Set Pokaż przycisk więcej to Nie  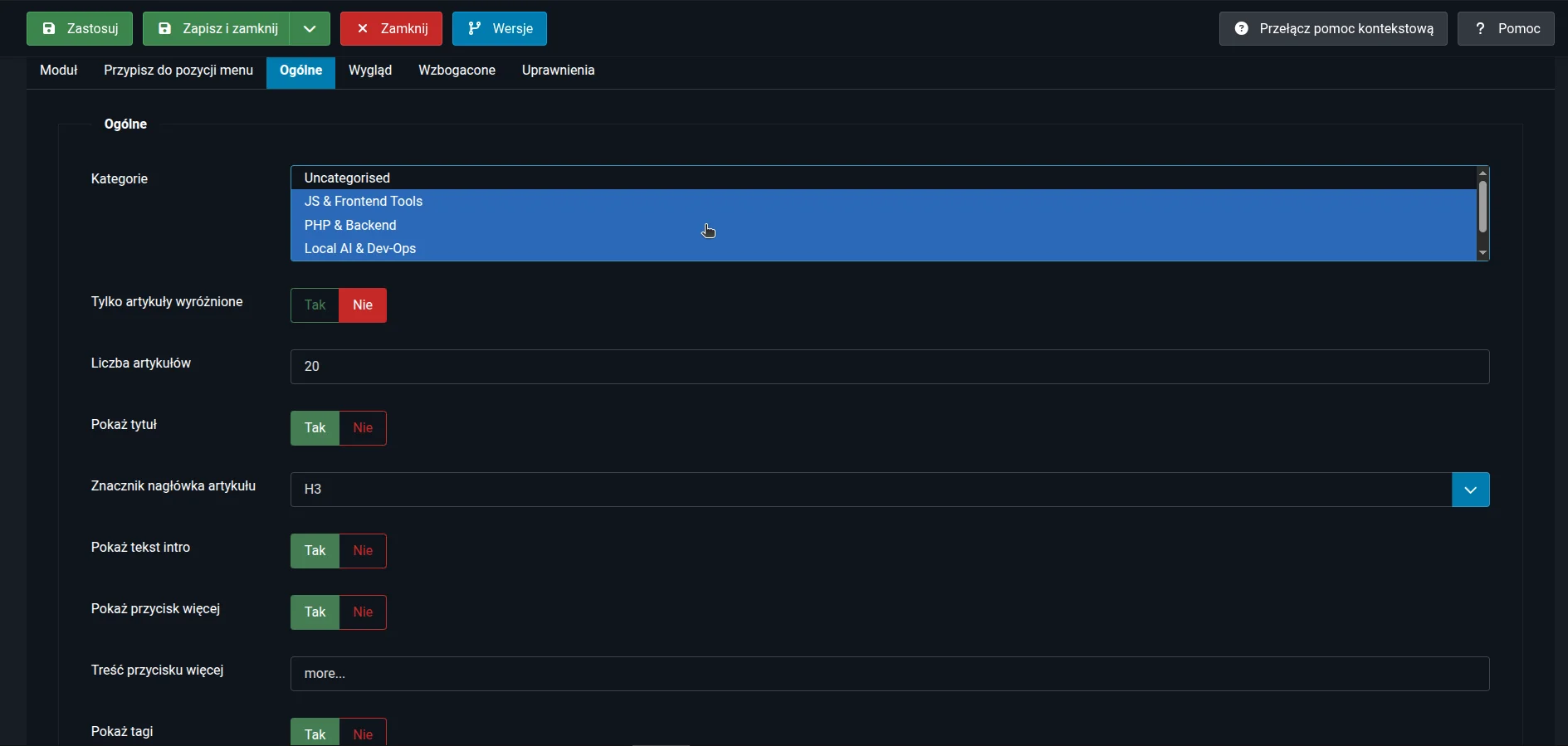click(363, 612)
